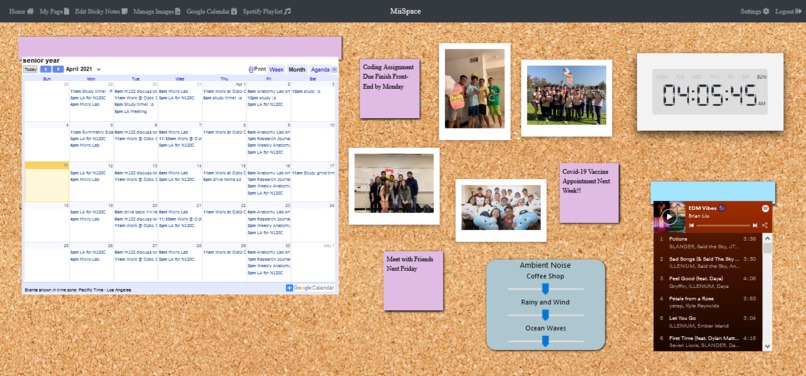Switch calendar to Month view

pyautogui.click(x=297, y=69)
